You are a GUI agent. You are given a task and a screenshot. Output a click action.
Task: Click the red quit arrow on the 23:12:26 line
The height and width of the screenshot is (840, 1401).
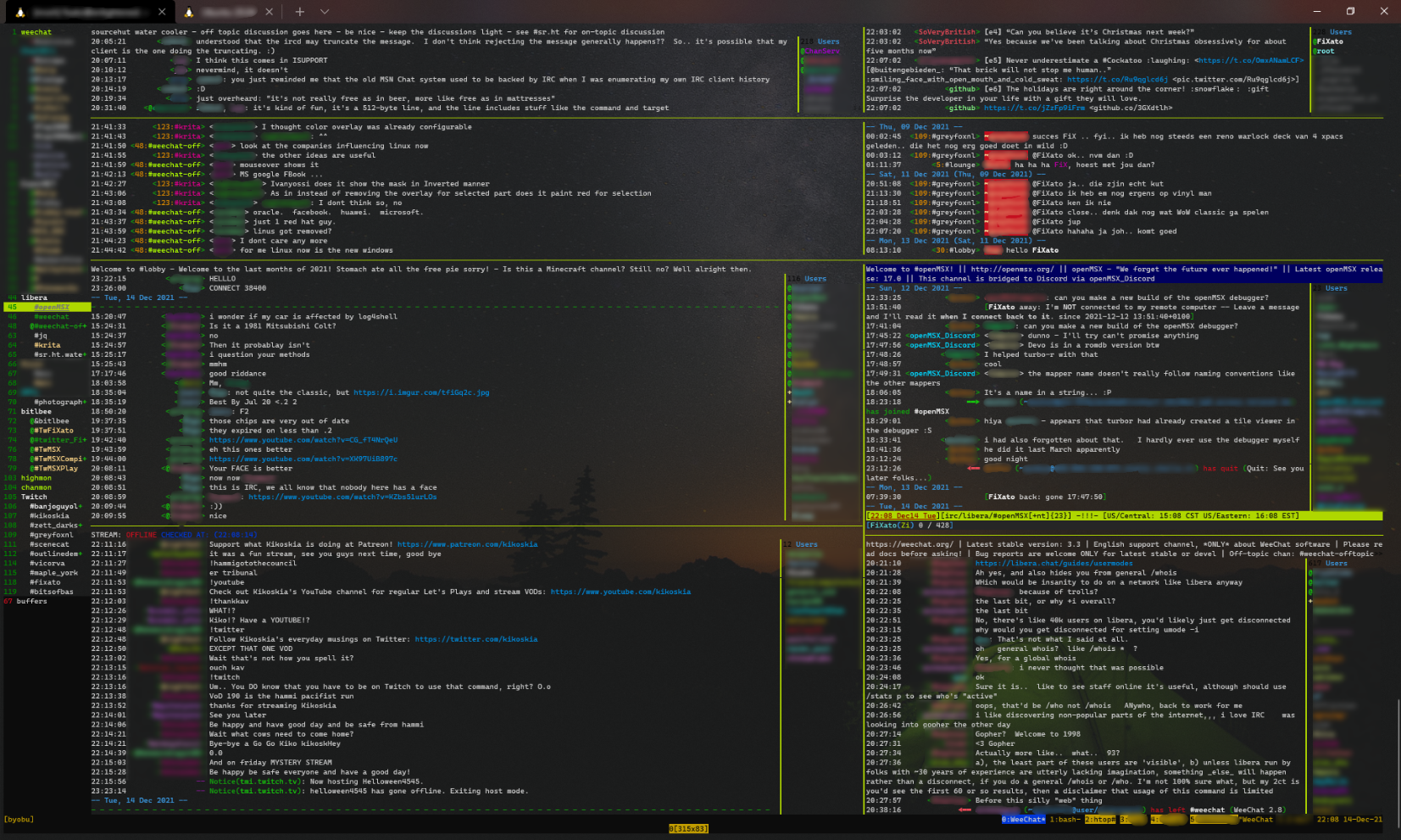972,468
